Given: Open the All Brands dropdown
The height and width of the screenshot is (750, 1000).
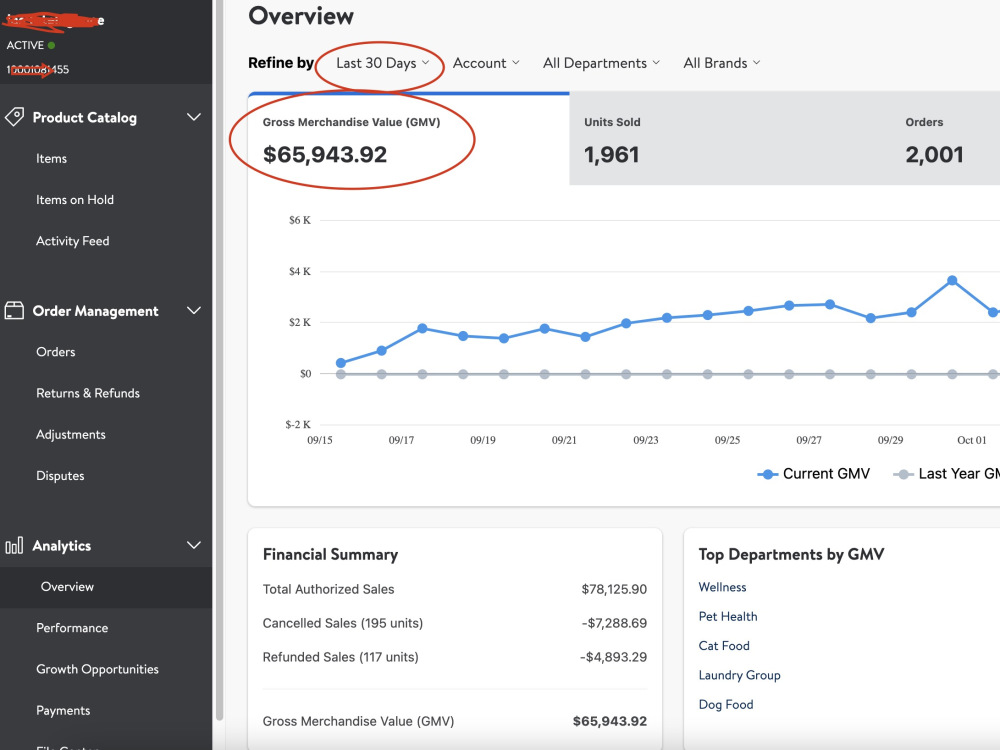Looking at the screenshot, I should pos(722,63).
